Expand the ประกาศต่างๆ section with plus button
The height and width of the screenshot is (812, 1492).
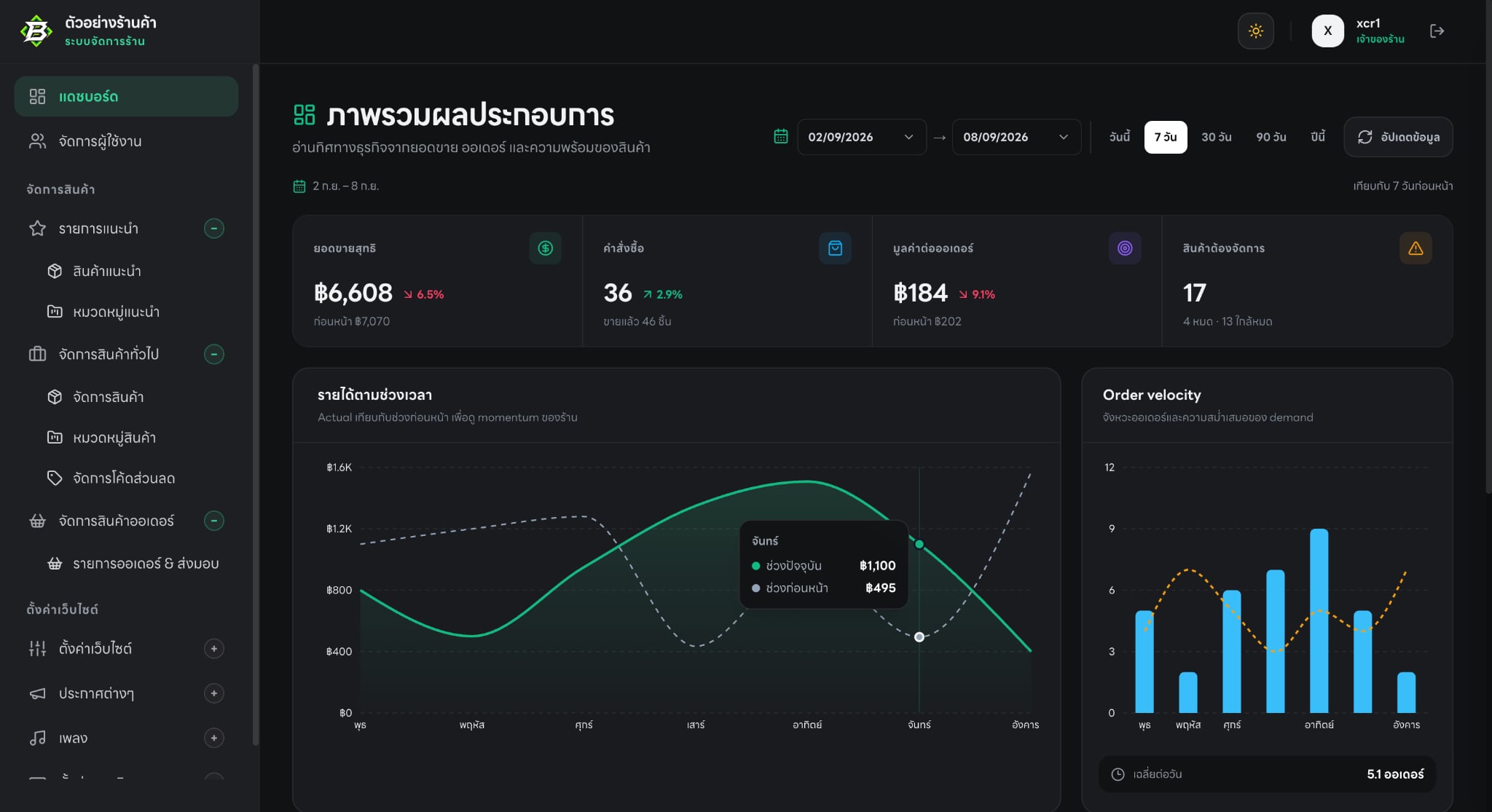tap(213, 693)
